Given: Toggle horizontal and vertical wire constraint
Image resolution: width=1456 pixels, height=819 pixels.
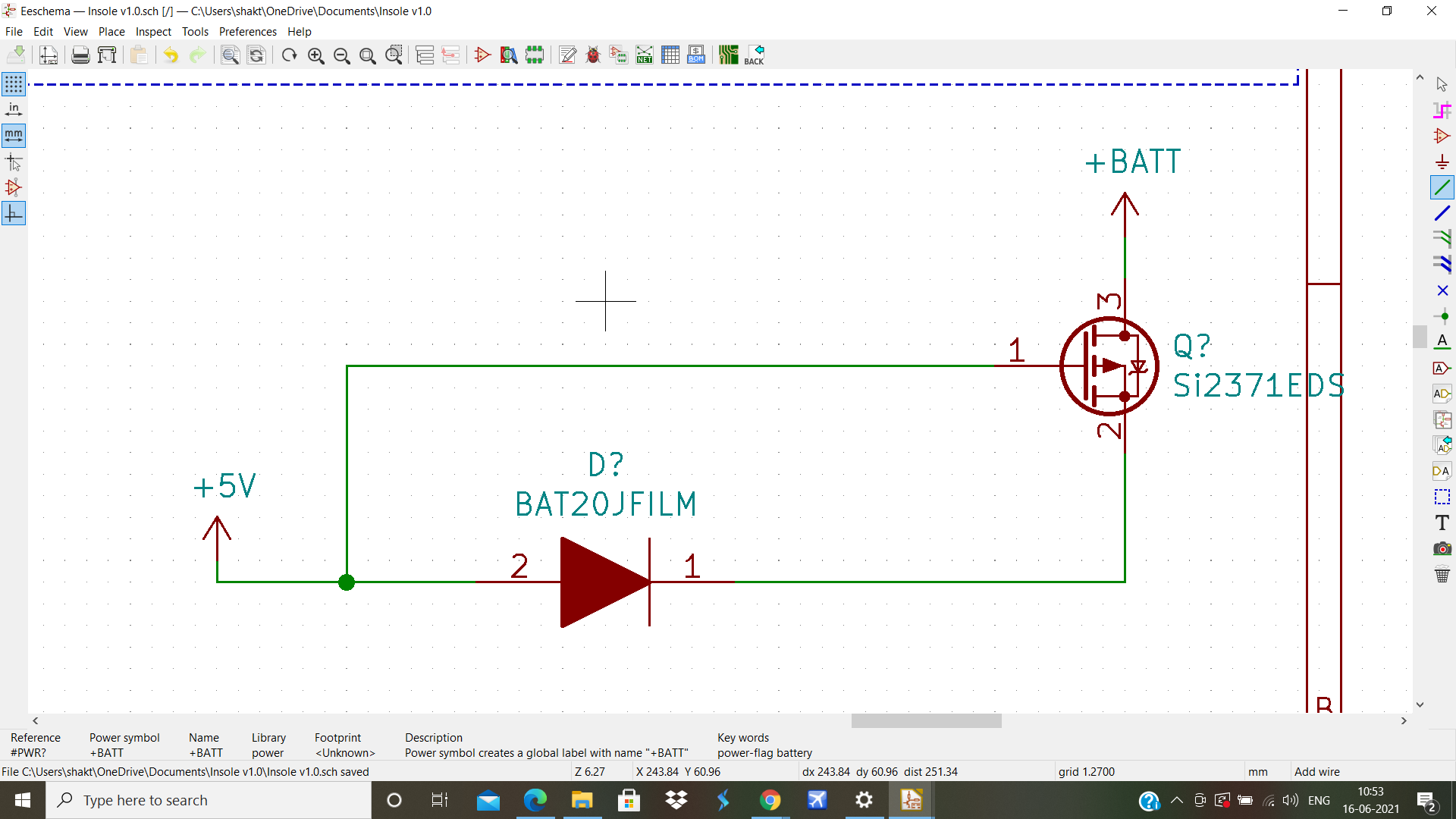Looking at the screenshot, I should tap(14, 214).
